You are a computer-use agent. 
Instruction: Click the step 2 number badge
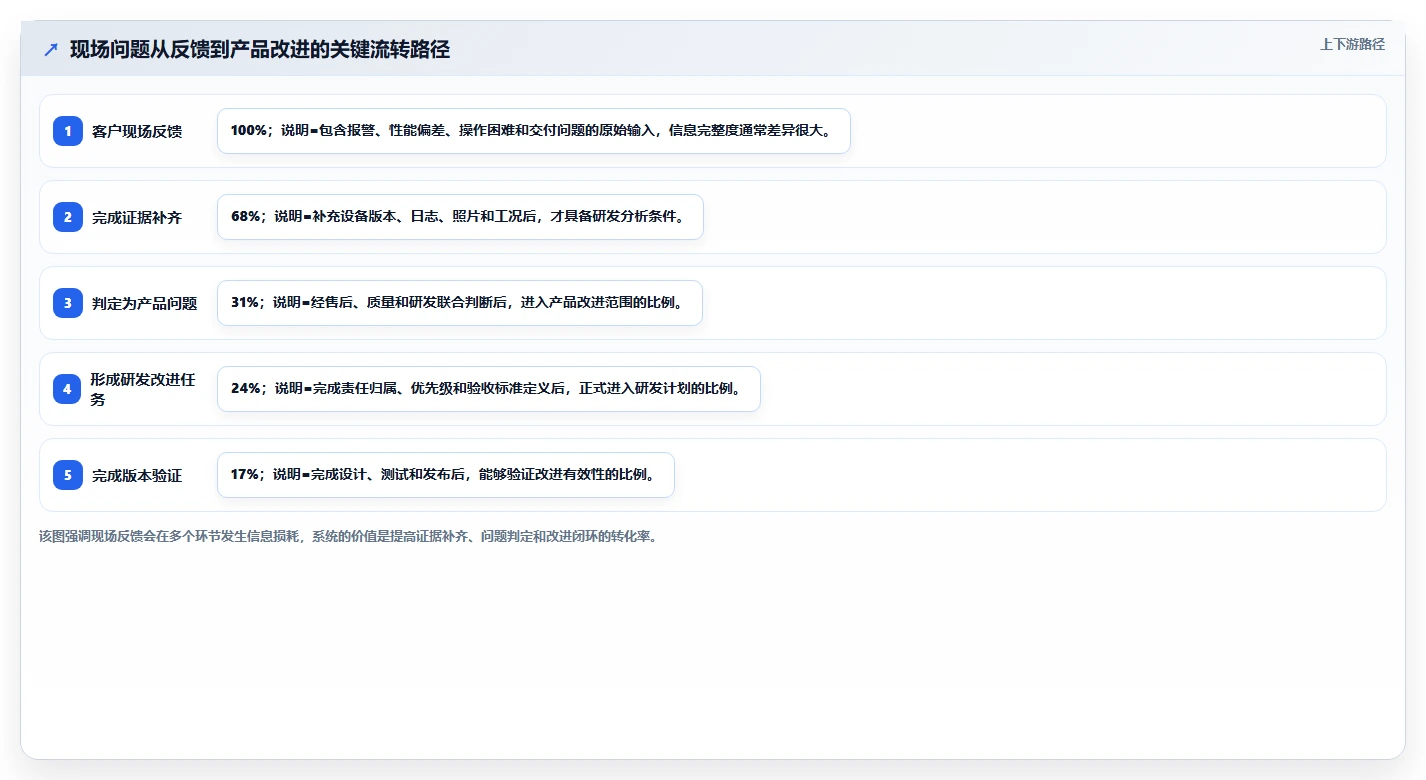pos(68,217)
